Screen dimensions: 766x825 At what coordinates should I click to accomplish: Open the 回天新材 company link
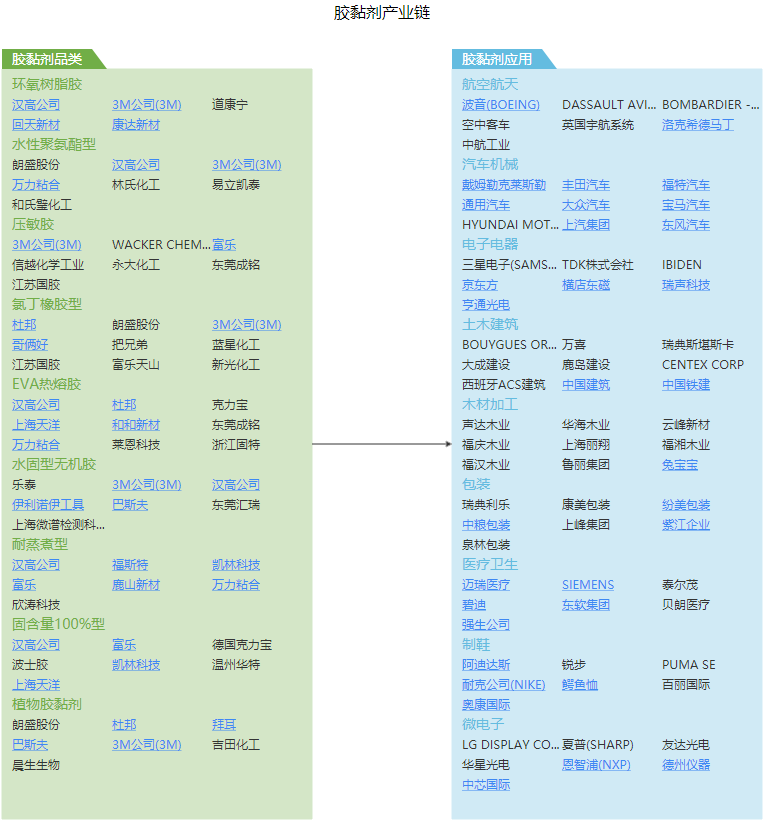coord(36,125)
